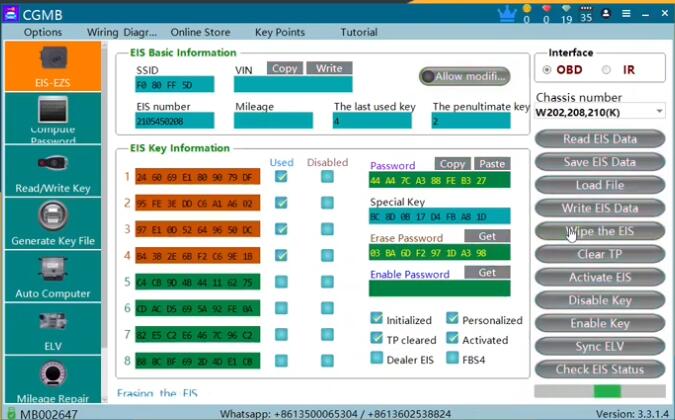675x420 pixels.
Task: Open the Generate Key File tool
Action: coord(50,223)
